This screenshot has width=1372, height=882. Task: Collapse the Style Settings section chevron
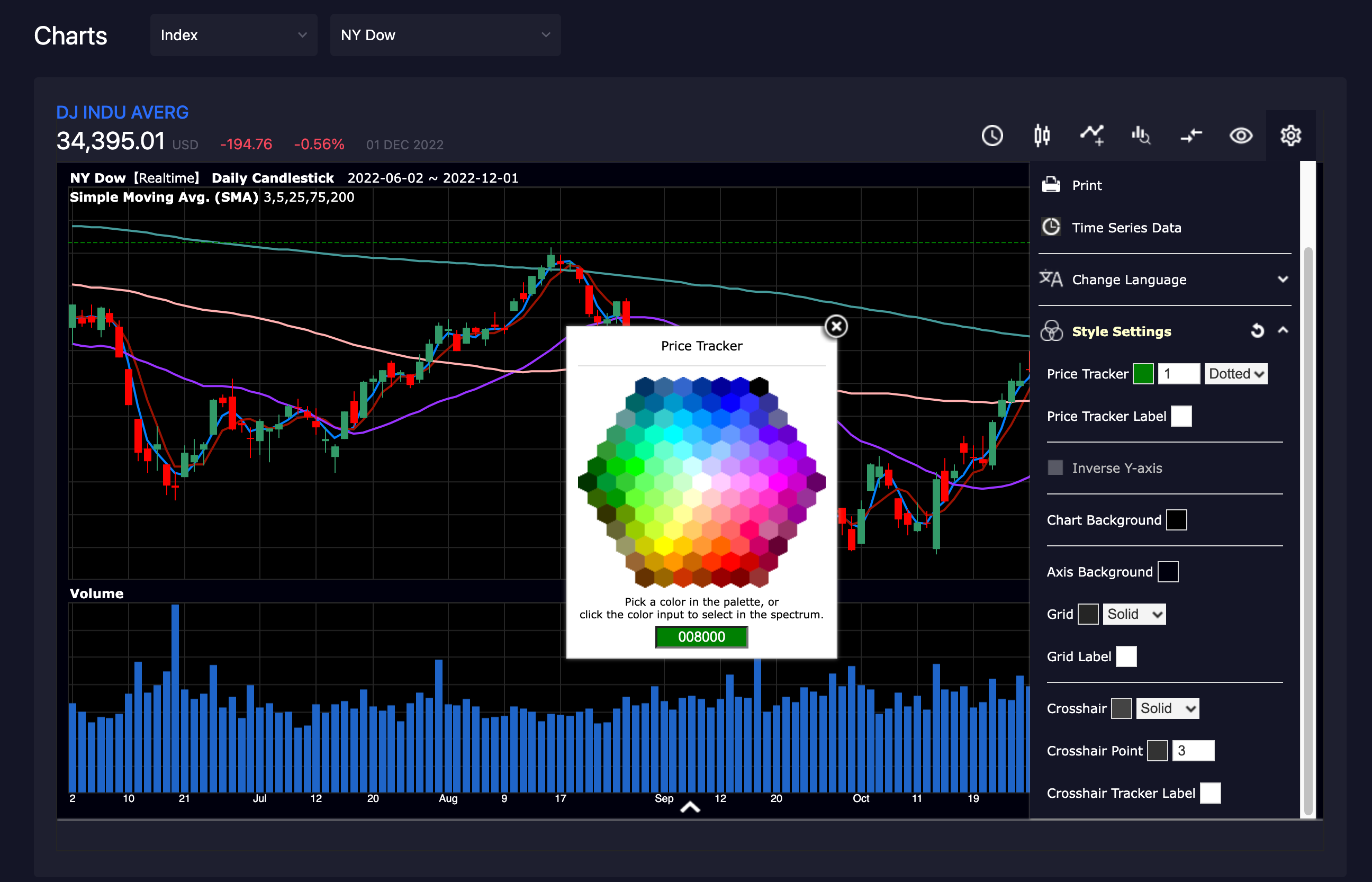point(1283,330)
